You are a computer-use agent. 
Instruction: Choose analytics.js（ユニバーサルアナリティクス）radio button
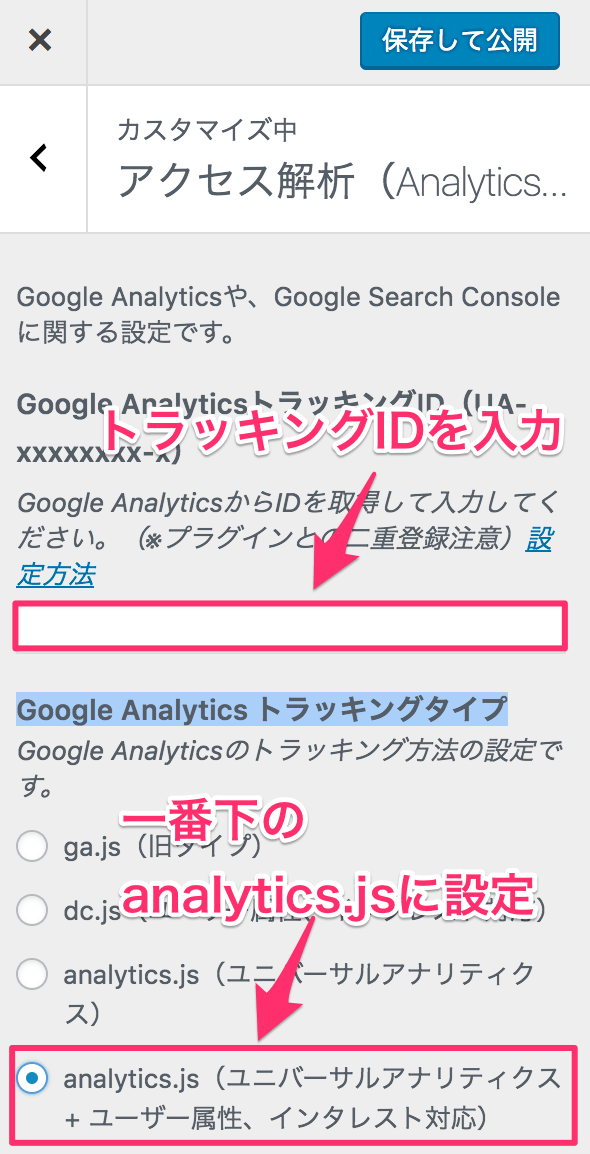(32, 975)
